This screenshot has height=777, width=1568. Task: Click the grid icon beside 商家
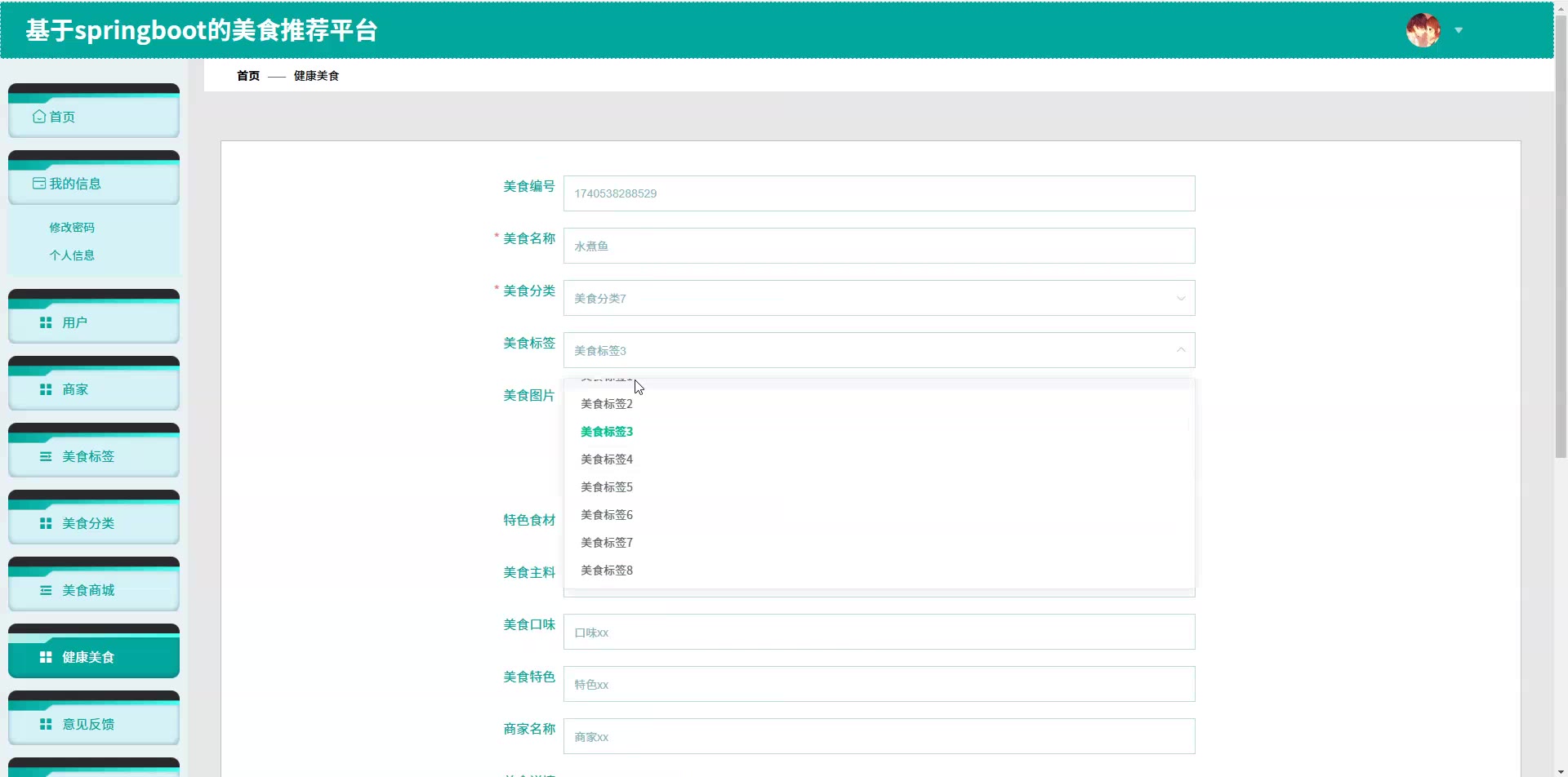[46, 390]
